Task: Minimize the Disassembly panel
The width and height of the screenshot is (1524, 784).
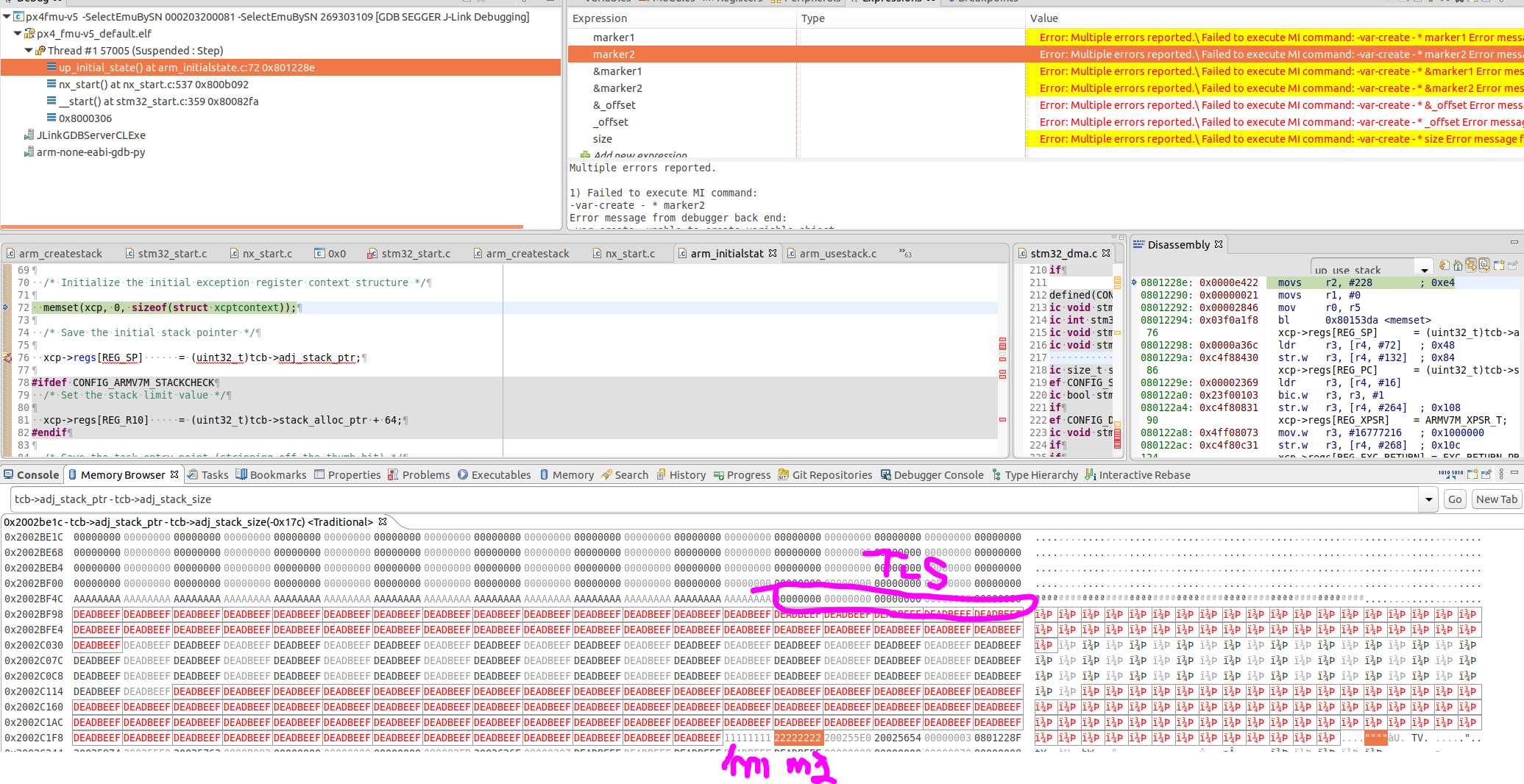Action: coord(1514,242)
